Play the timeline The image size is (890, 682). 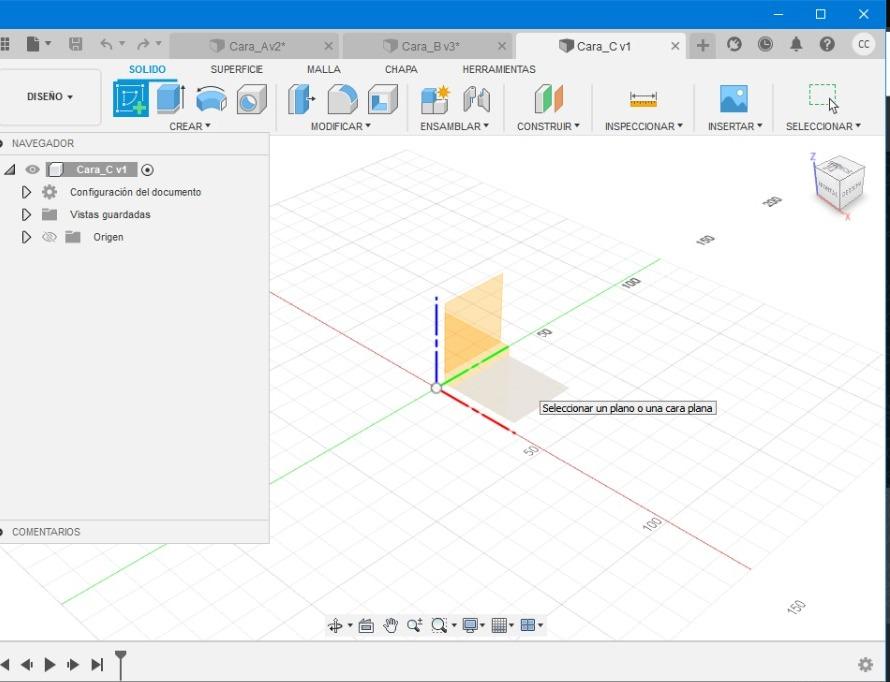coord(50,664)
